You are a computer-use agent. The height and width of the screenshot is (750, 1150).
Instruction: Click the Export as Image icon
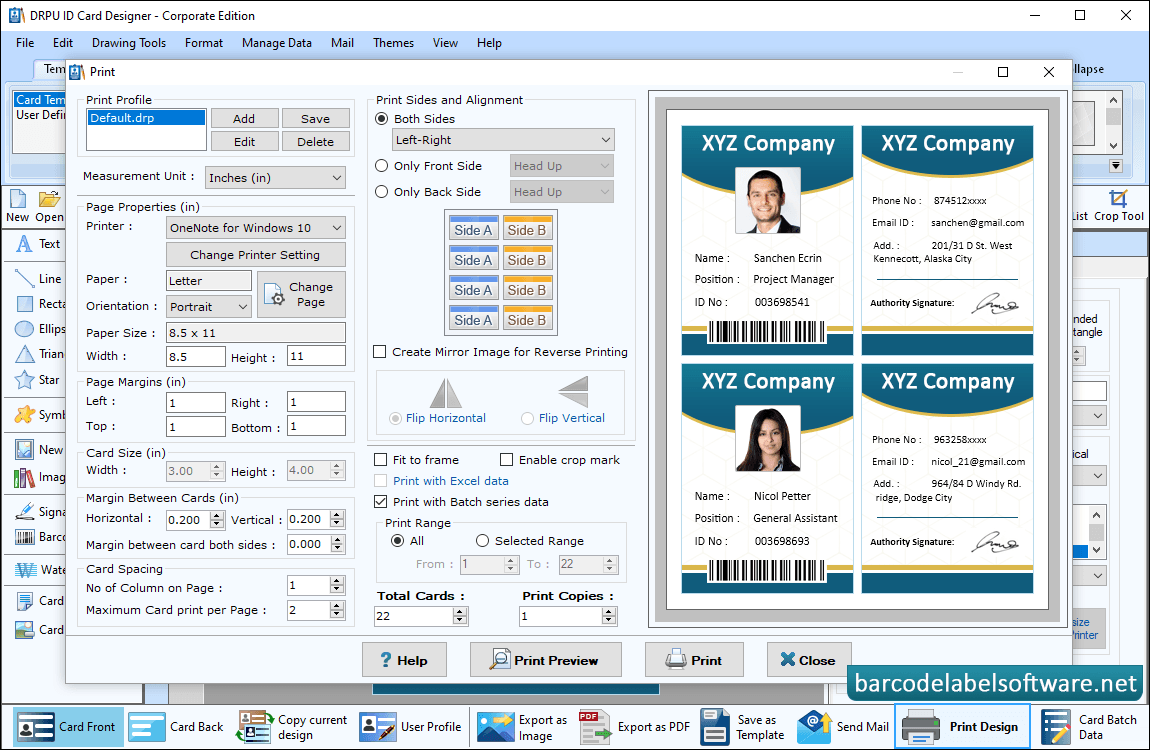(496, 727)
